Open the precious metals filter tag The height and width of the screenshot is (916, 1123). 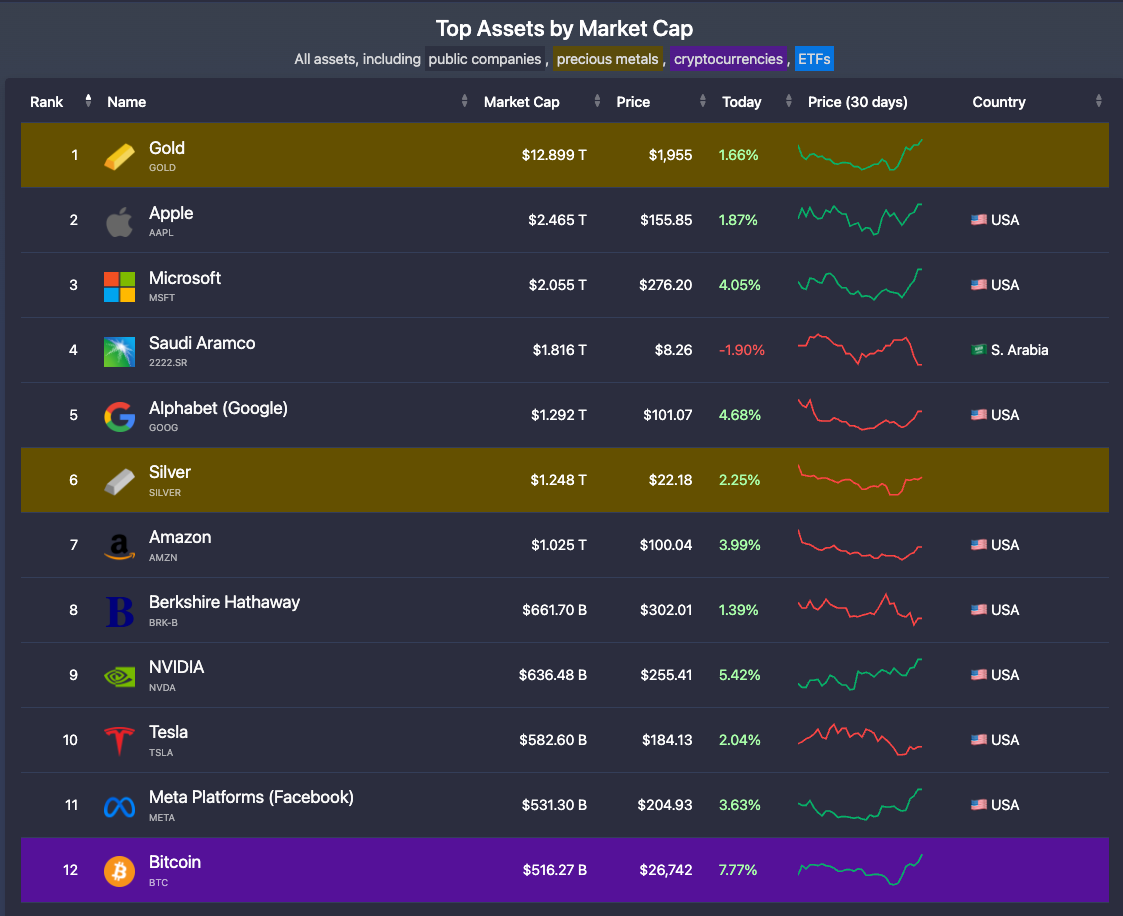(x=607, y=59)
